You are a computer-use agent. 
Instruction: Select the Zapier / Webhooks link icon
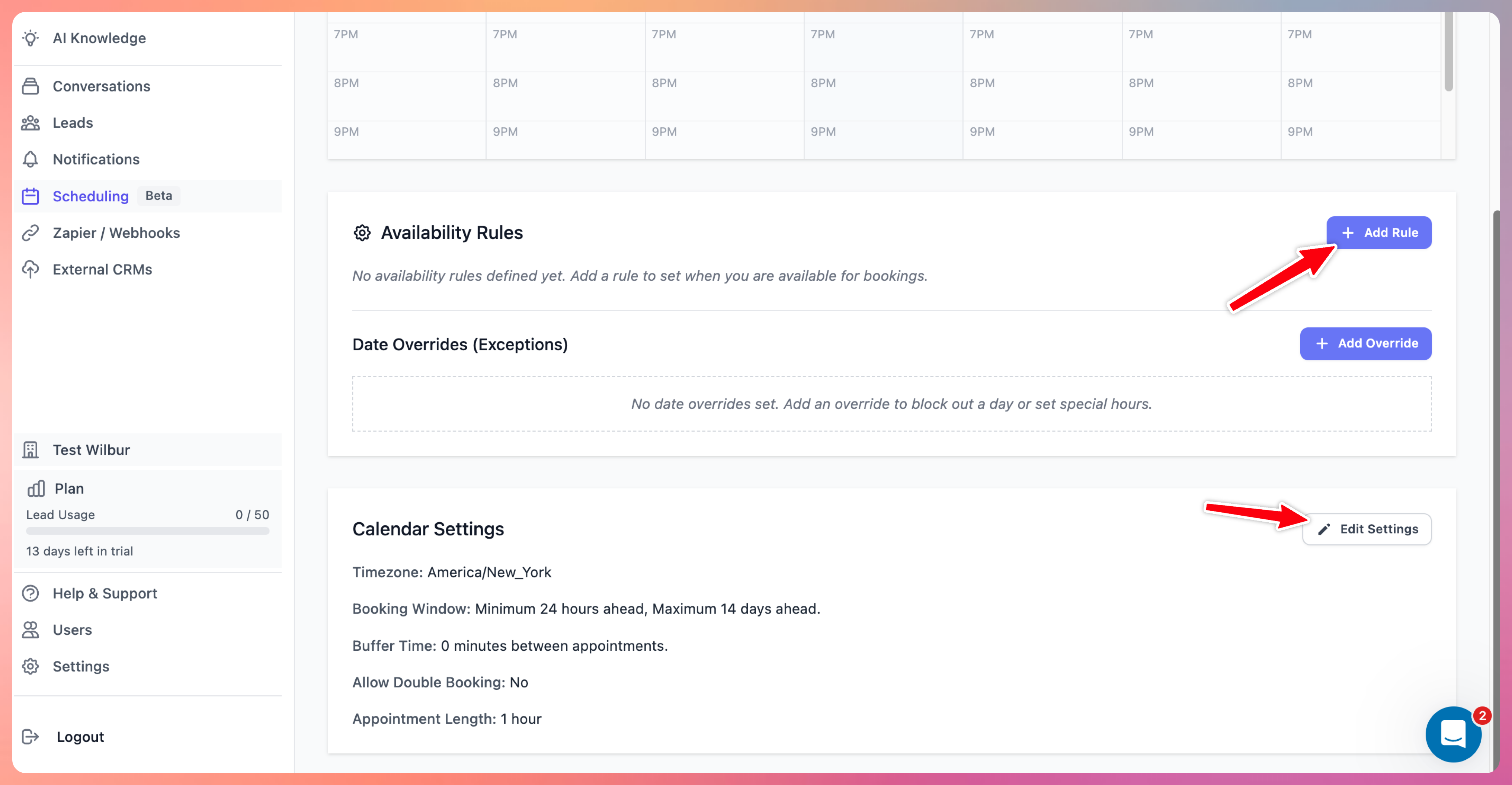pos(31,233)
